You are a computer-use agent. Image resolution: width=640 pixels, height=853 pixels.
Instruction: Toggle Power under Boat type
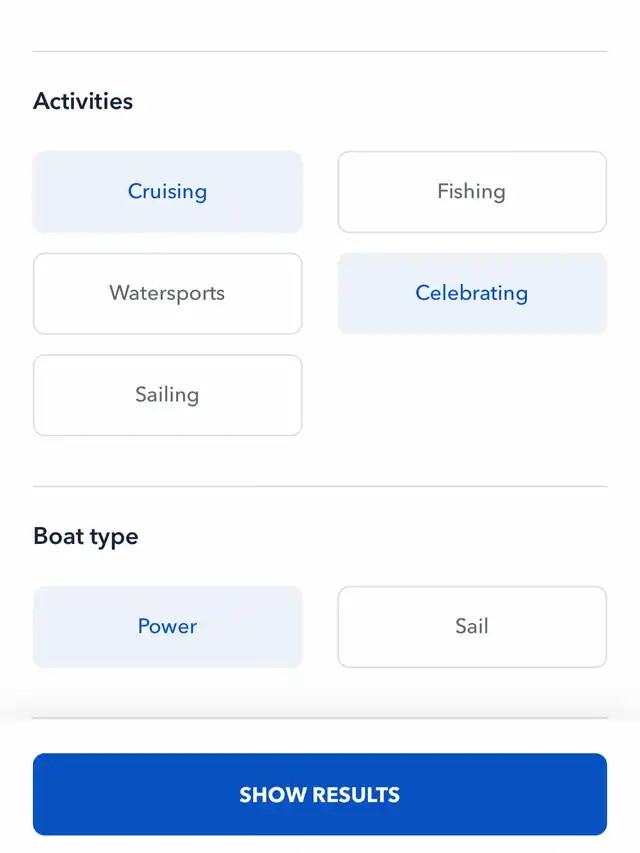click(168, 627)
